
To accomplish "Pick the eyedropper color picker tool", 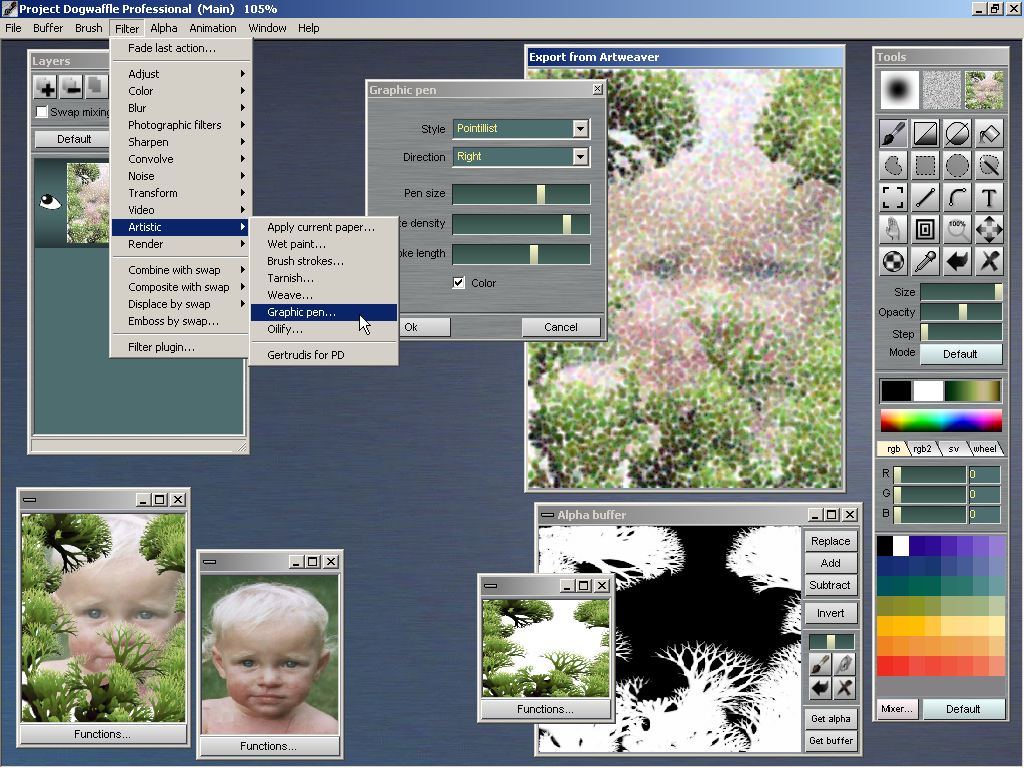I will point(925,261).
